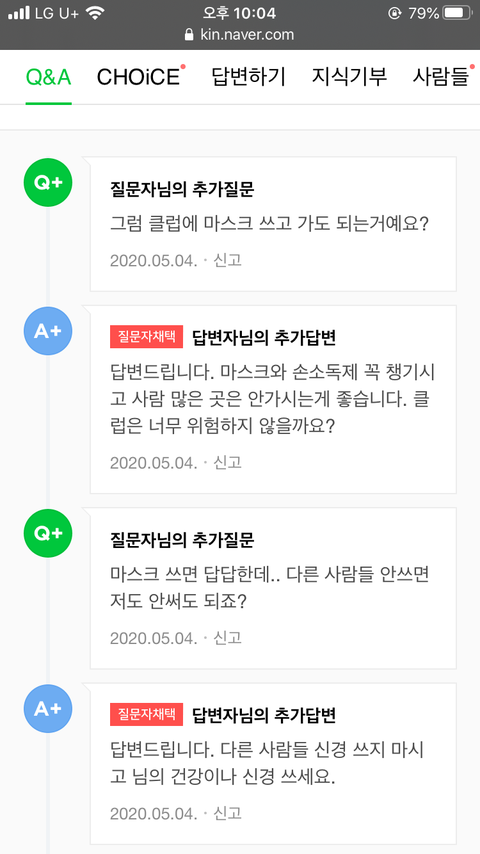Tap the first blue A+ icon
This screenshot has width=480, height=854.
click(x=48, y=331)
